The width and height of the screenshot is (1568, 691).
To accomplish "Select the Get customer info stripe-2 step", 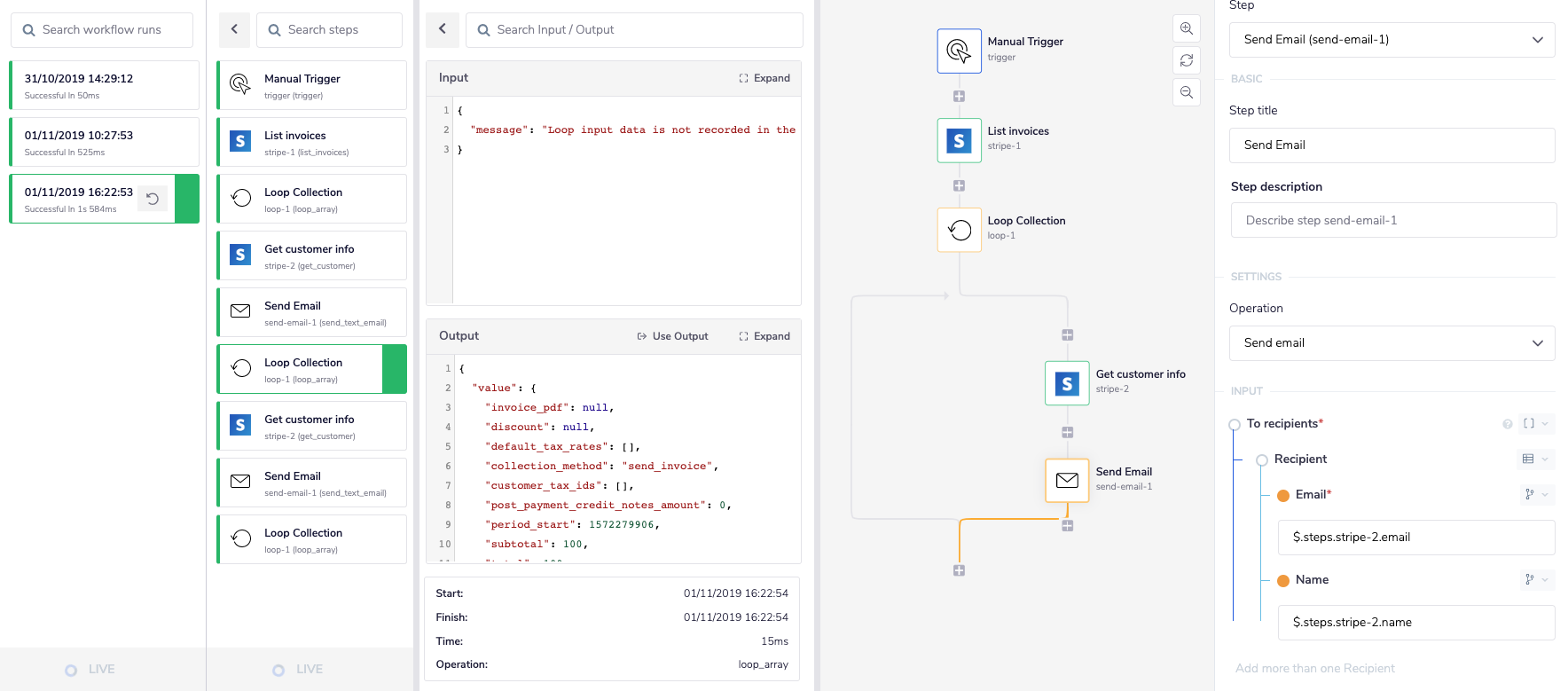I will (x=311, y=255).
